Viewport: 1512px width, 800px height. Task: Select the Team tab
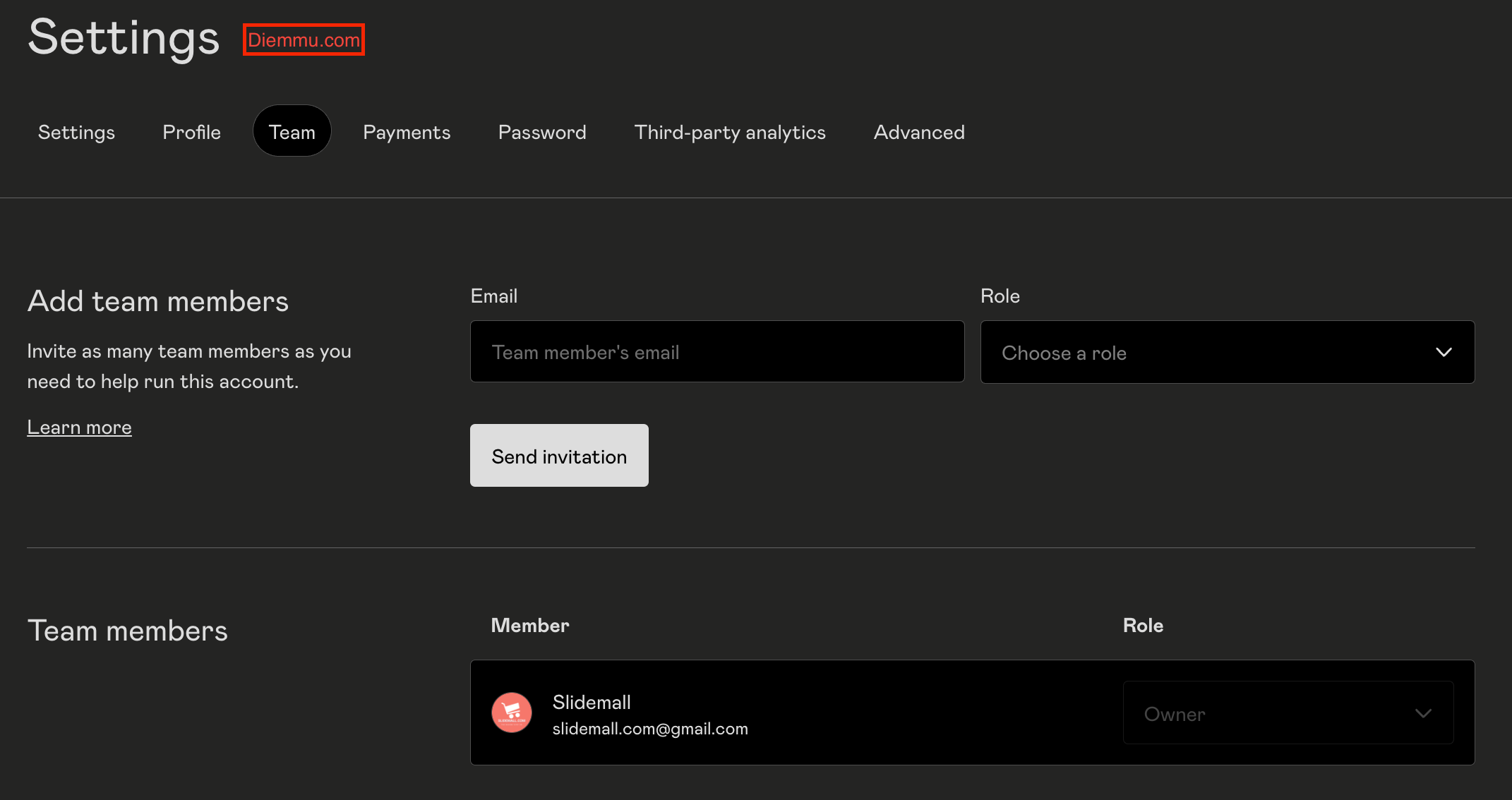(292, 132)
